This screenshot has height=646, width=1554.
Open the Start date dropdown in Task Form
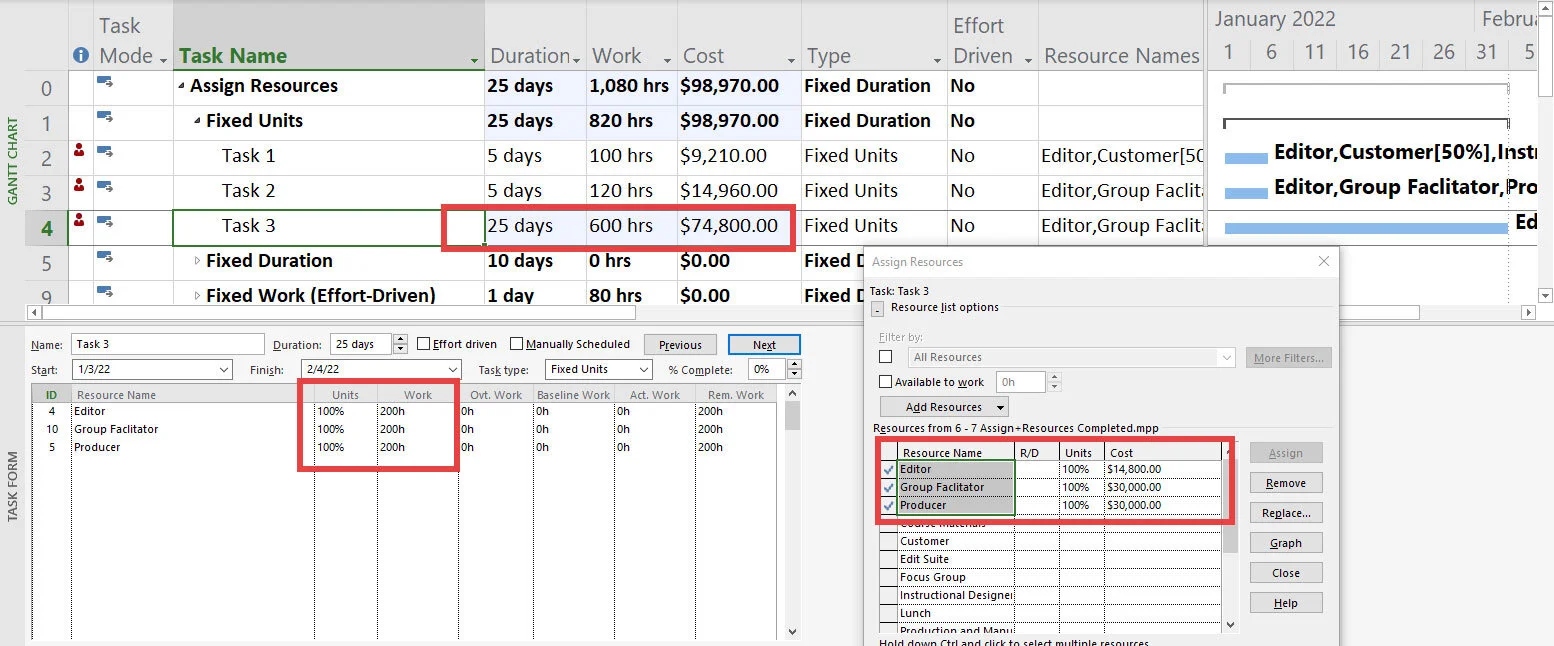click(x=222, y=370)
